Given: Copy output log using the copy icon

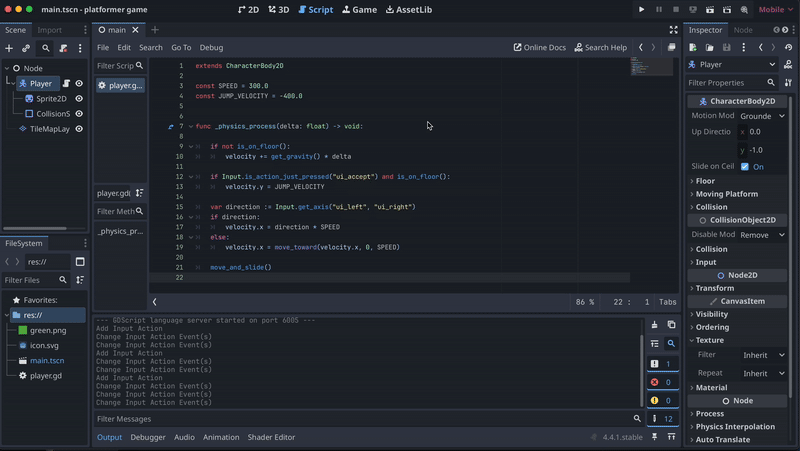Looking at the screenshot, I should point(671,325).
